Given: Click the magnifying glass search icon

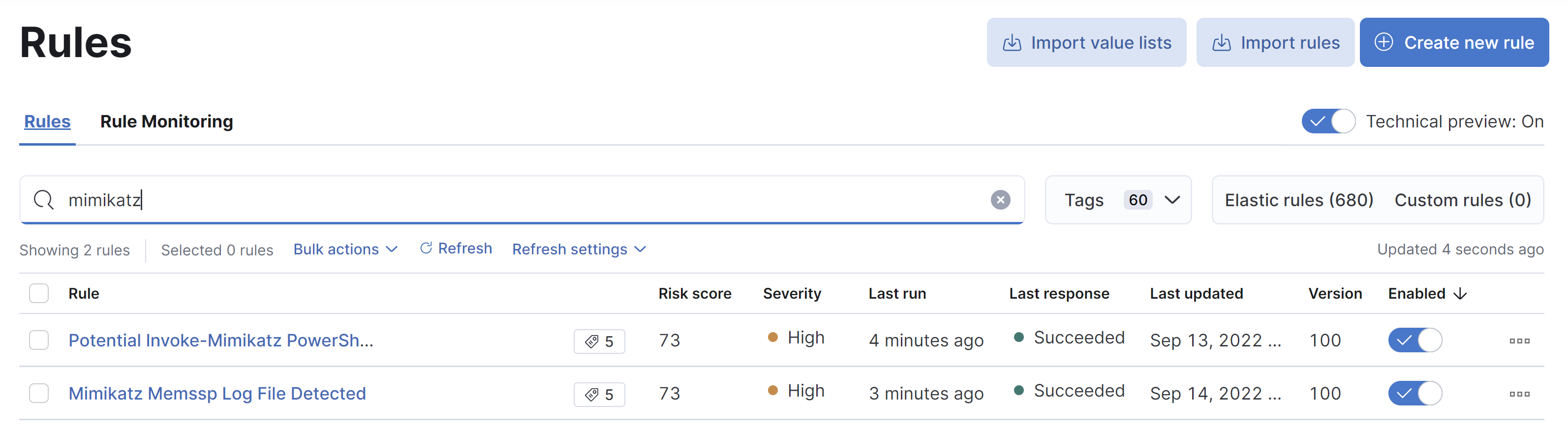Looking at the screenshot, I should pyautogui.click(x=43, y=200).
